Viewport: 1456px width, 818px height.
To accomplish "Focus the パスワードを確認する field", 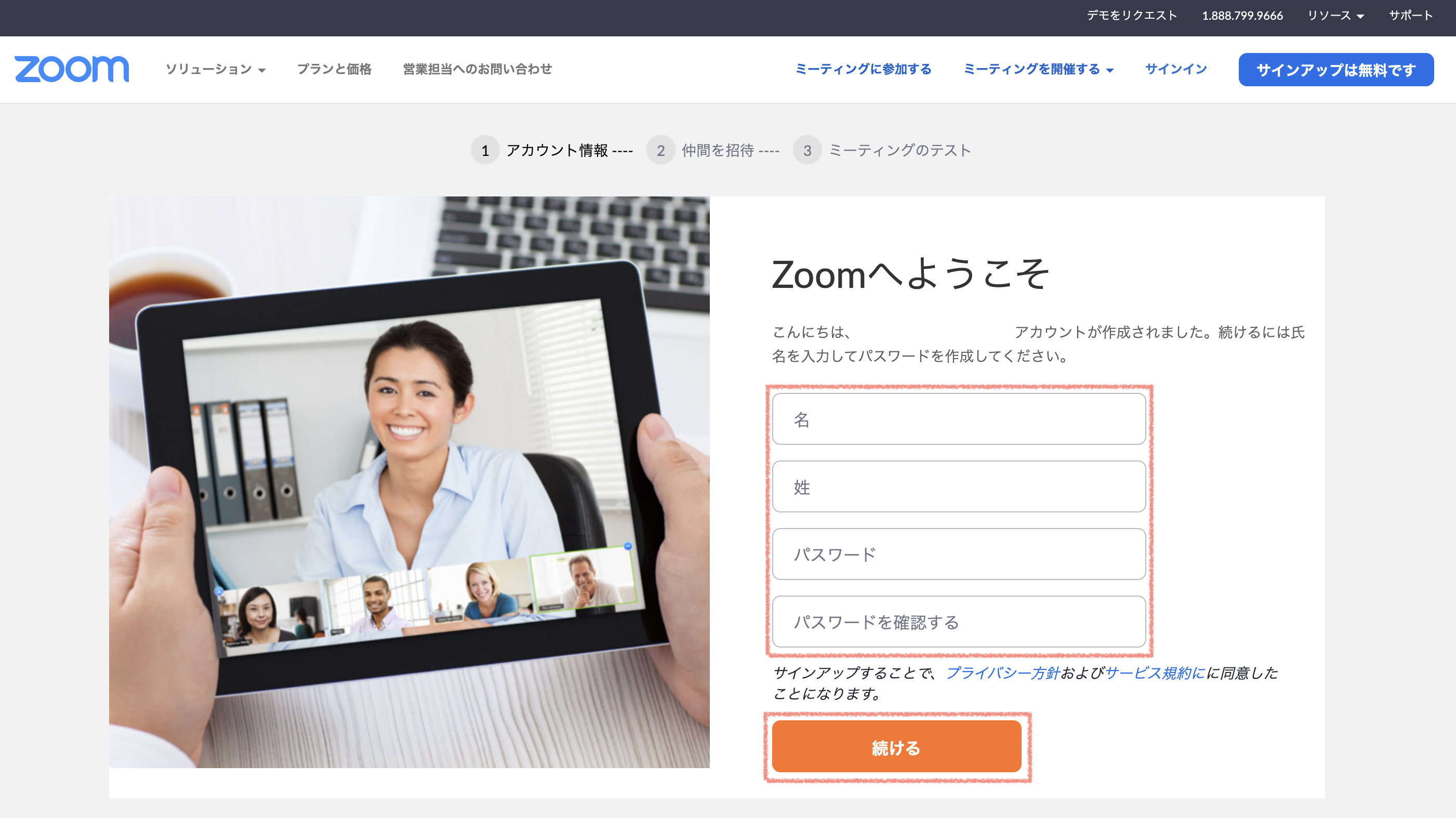I will (x=959, y=622).
